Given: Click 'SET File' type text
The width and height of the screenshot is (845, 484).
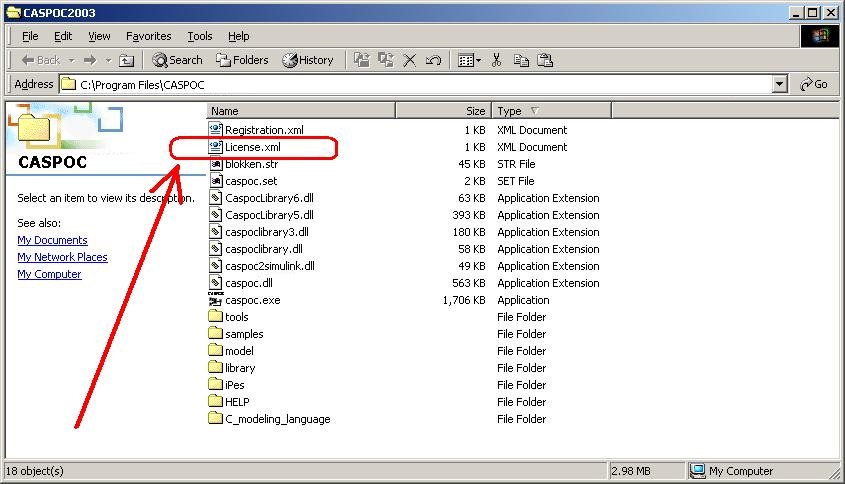Looking at the screenshot, I should (516, 181).
